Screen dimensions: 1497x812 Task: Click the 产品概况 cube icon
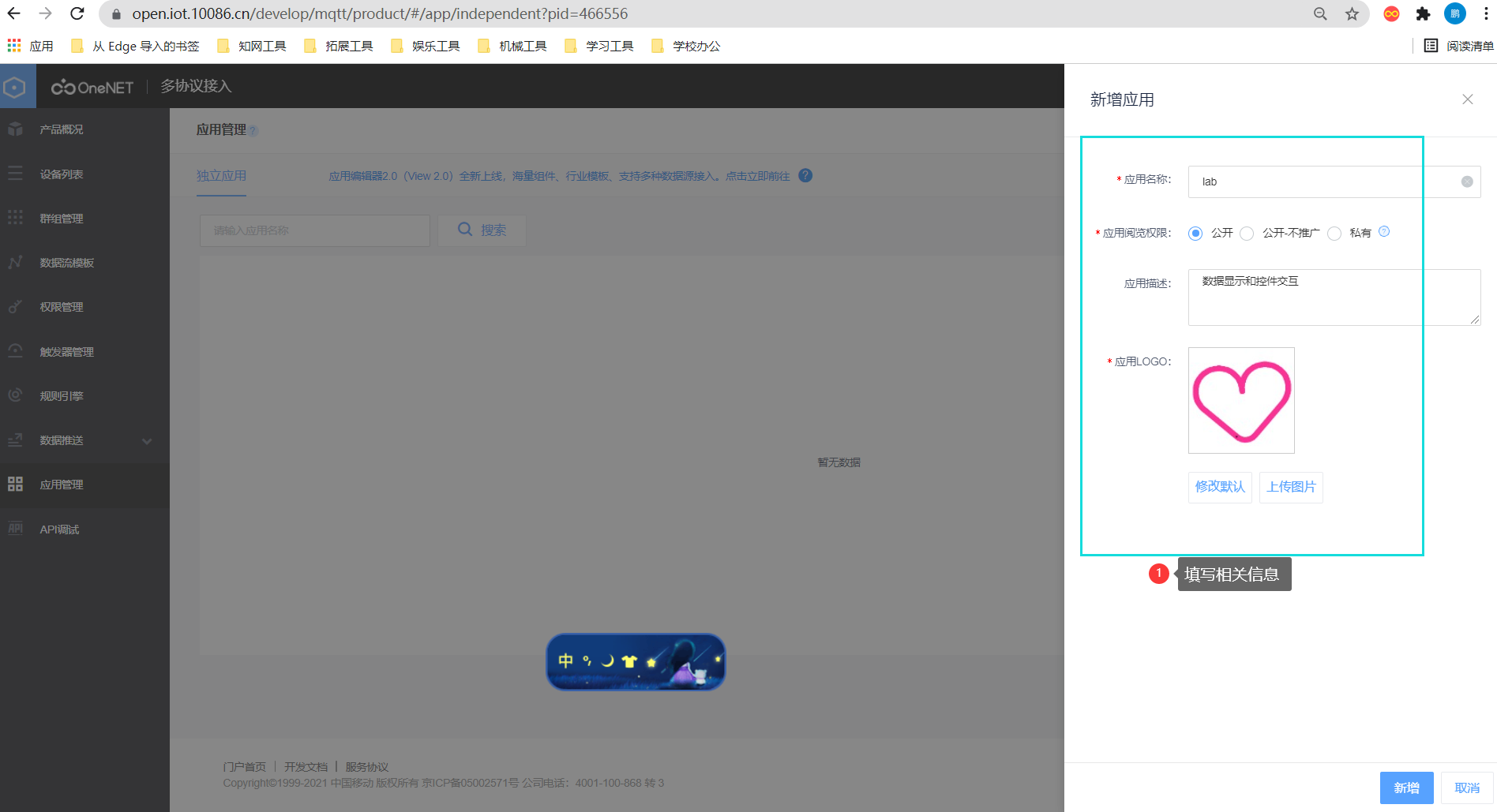[x=15, y=129]
